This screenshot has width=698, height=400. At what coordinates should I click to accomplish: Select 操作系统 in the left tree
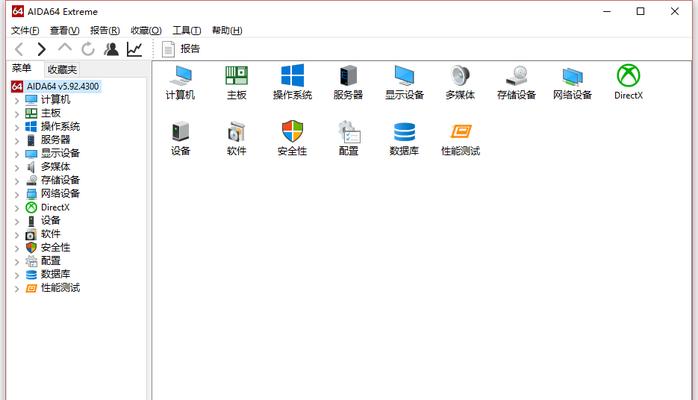pyautogui.click(x=60, y=126)
